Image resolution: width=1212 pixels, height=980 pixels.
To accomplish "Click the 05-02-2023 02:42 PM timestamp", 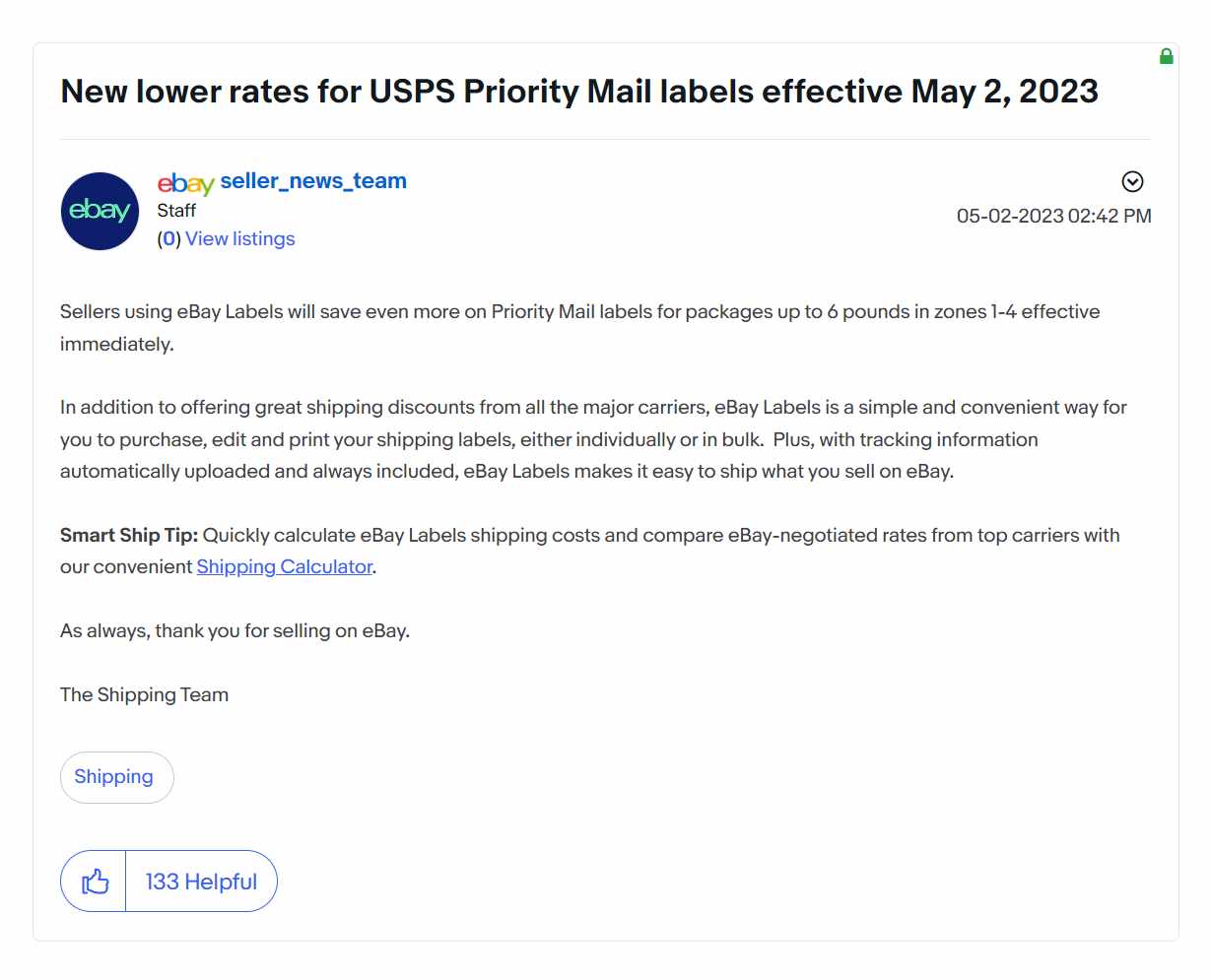I will [1053, 216].
